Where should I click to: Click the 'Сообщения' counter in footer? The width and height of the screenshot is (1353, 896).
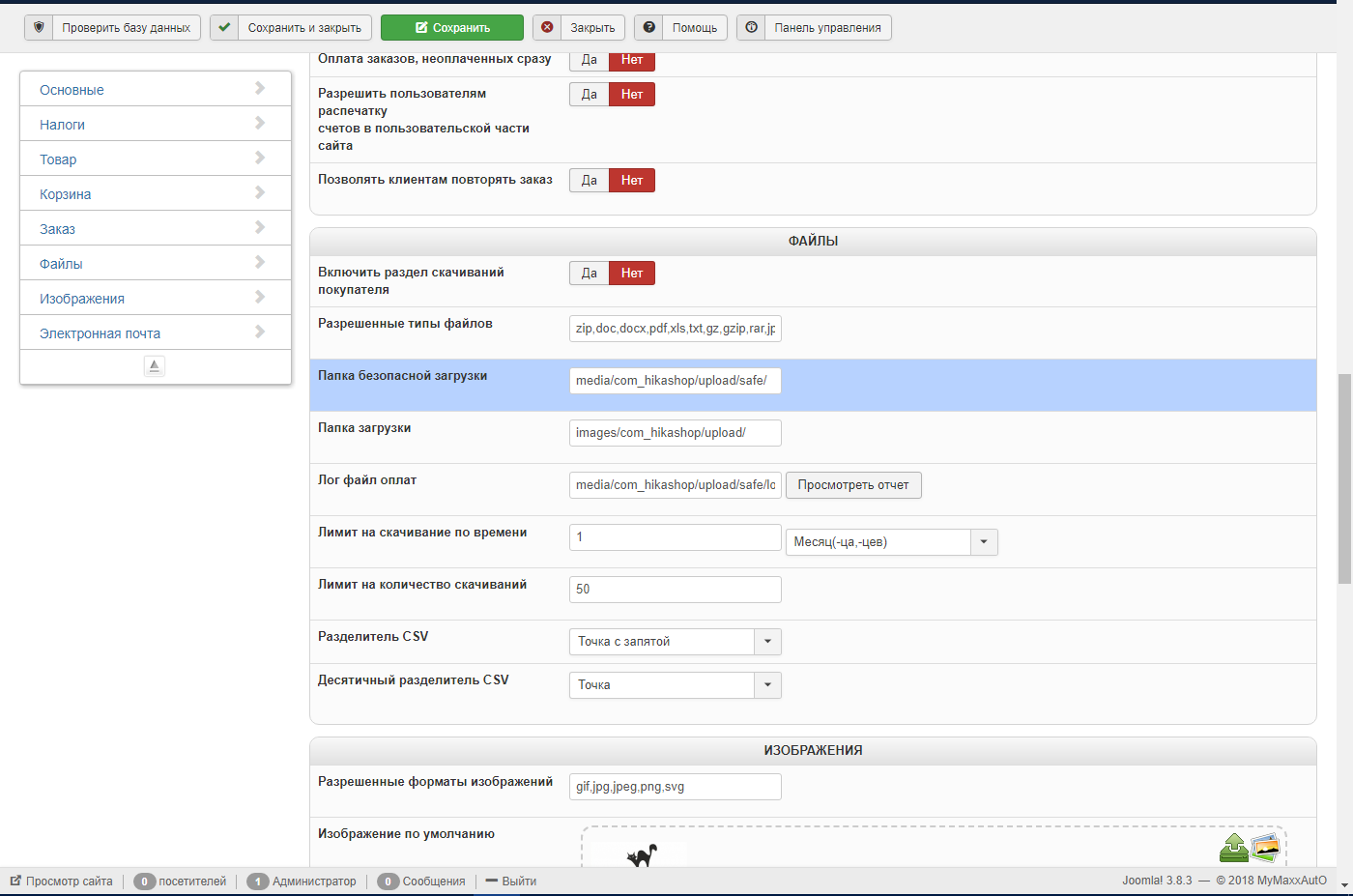pyautogui.click(x=421, y=881)
